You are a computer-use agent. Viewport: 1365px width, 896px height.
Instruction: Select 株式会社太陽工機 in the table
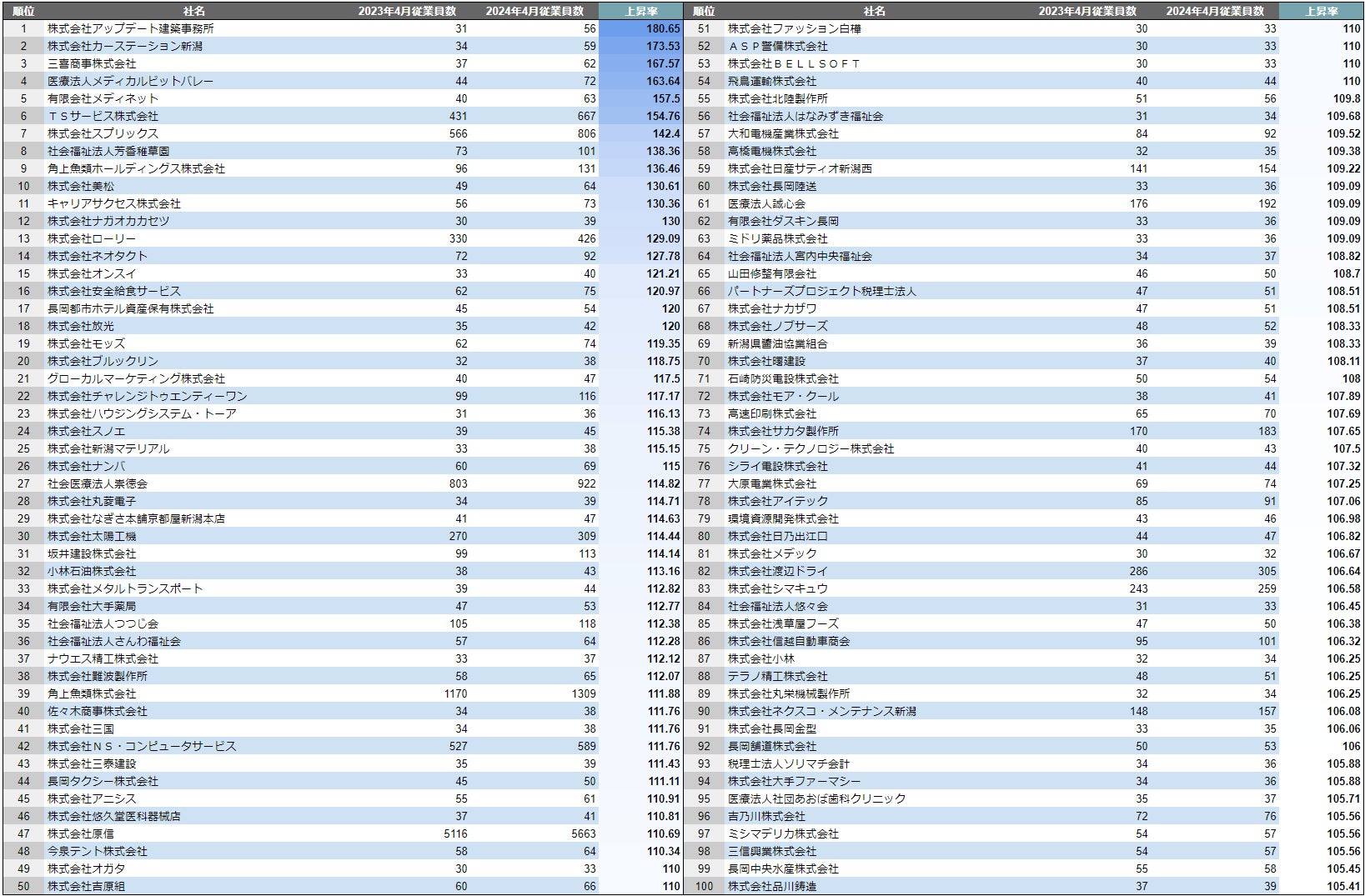pyautogui.click(x=91, y=536)
